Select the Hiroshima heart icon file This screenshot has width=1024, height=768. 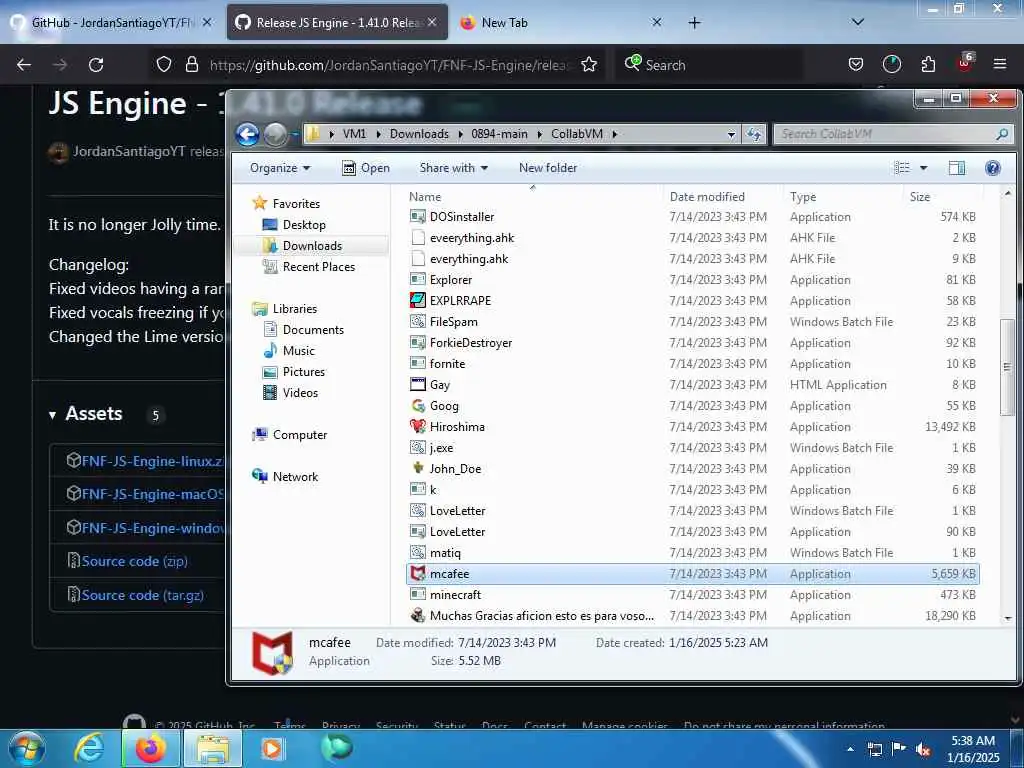[x=418, y=426]
